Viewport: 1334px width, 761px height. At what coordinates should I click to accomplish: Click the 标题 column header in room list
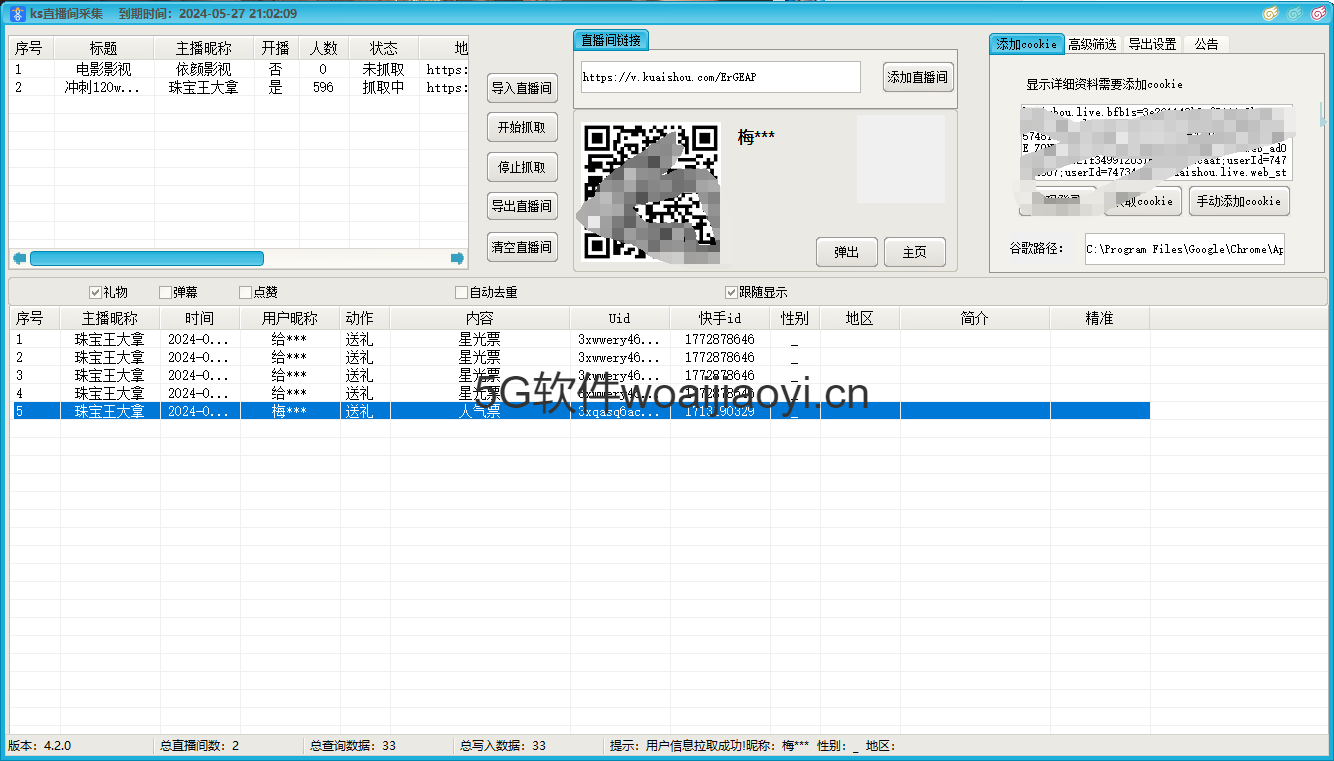click(x=104, y=48)
